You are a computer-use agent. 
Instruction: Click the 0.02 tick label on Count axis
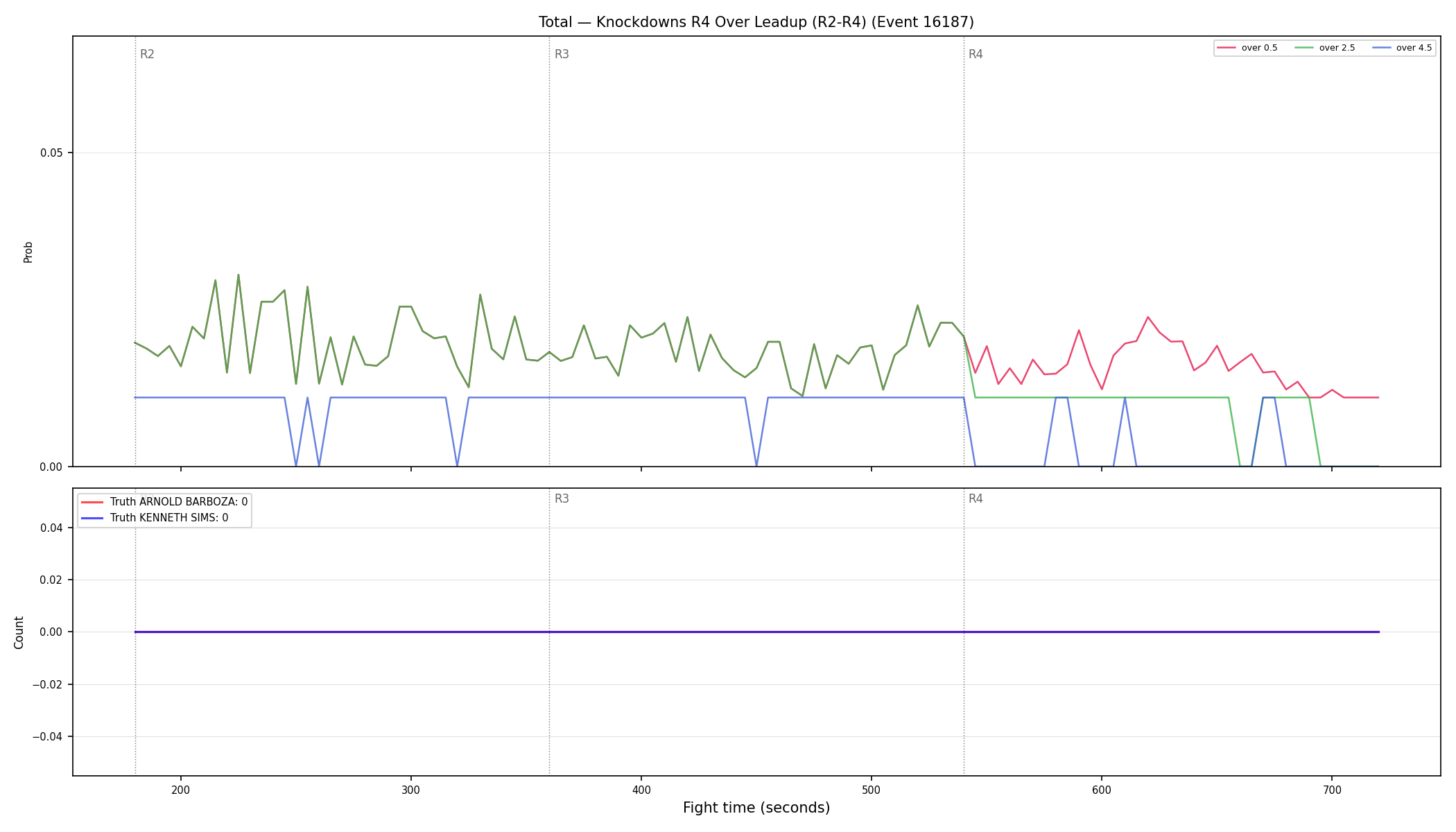51,580
